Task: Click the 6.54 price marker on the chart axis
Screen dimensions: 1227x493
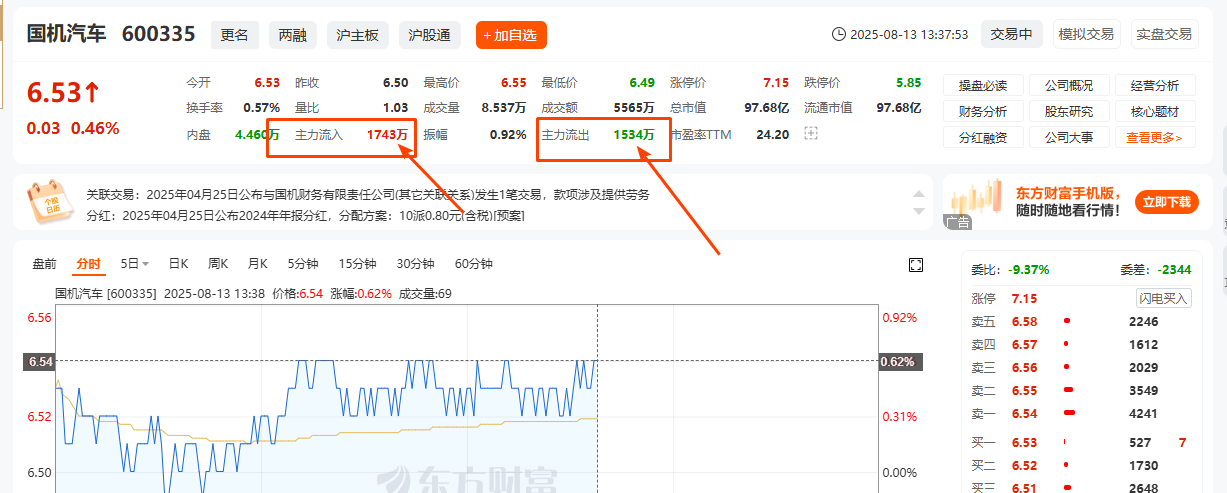Action: (38, 362)
